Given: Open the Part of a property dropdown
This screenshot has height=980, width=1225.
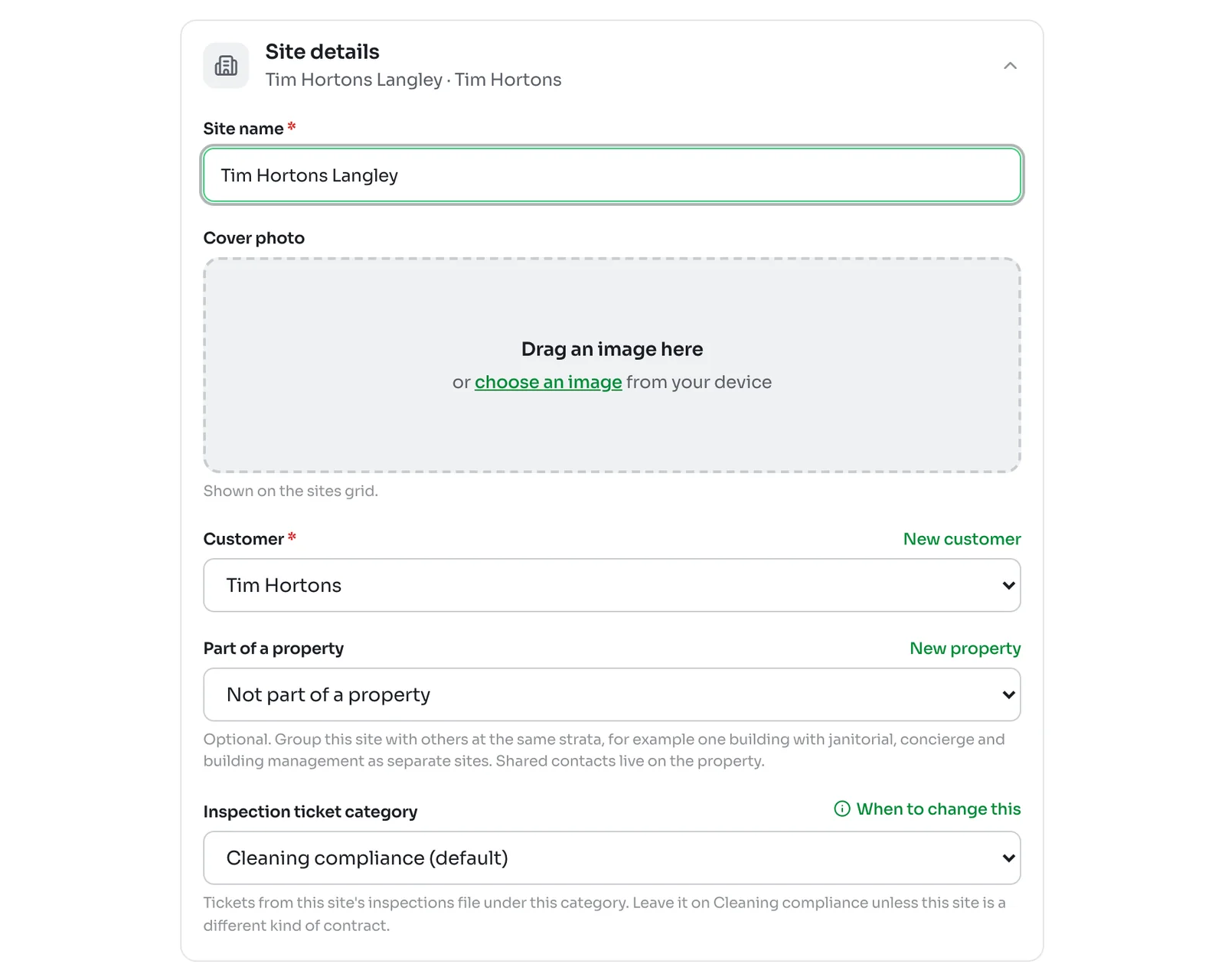Looking at the screenshot, I should tap(612, 694).
